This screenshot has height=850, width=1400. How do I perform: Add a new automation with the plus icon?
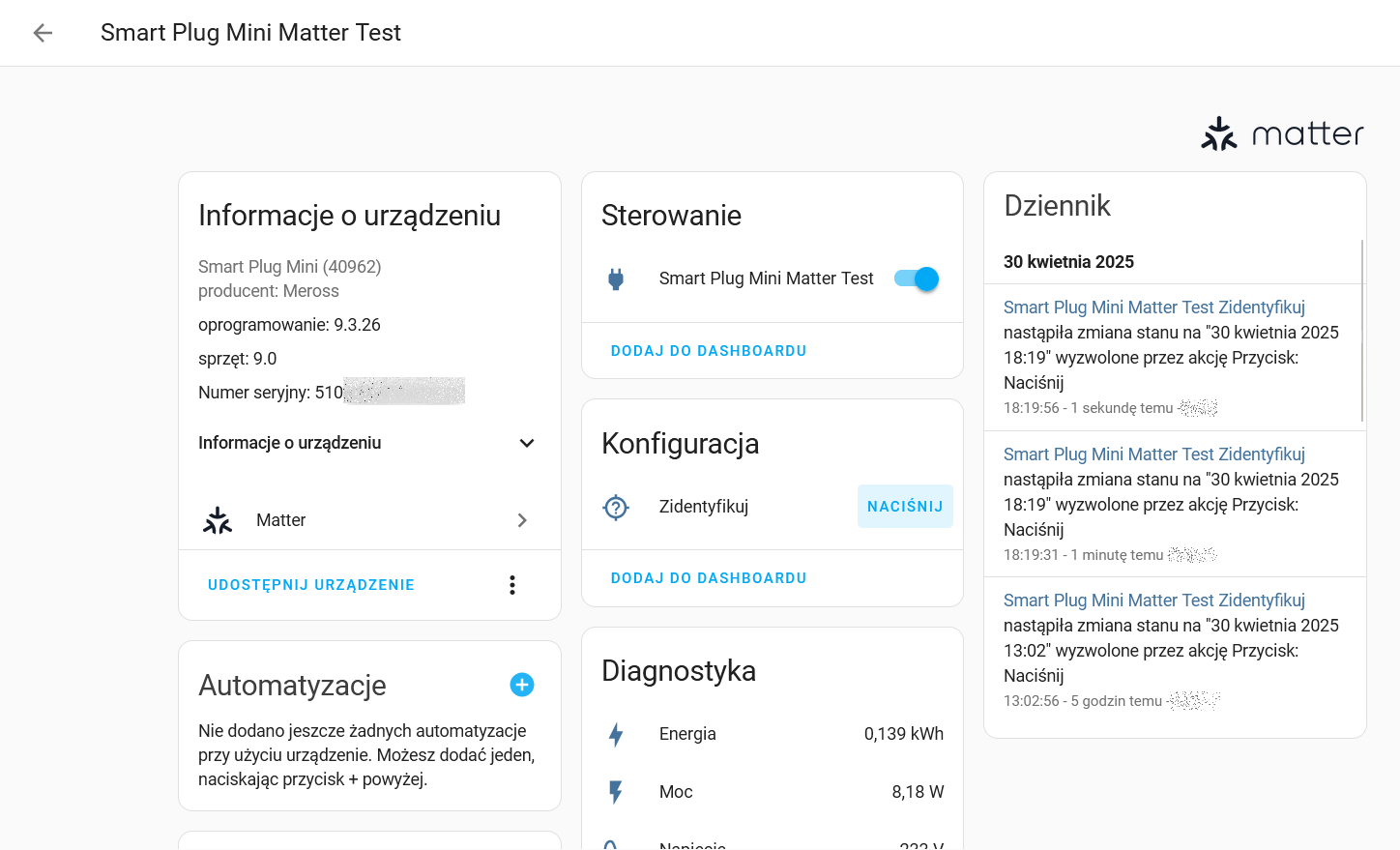click(x=522, y=685)
